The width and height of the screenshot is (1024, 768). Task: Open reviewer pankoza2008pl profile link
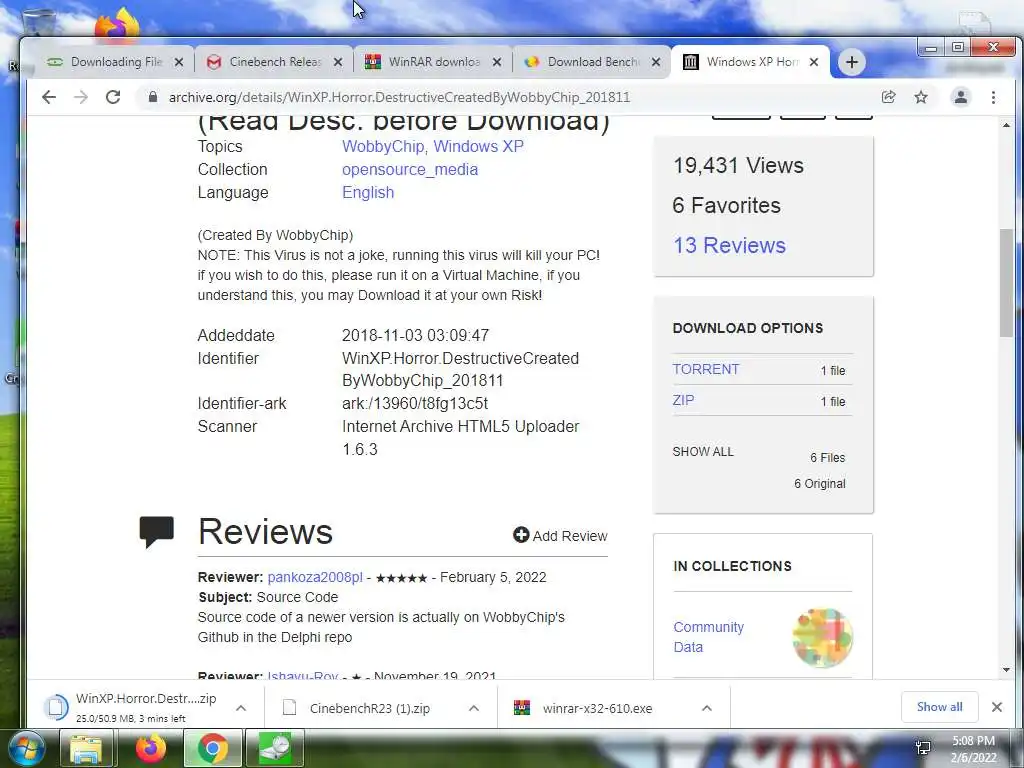coord(315,577)
